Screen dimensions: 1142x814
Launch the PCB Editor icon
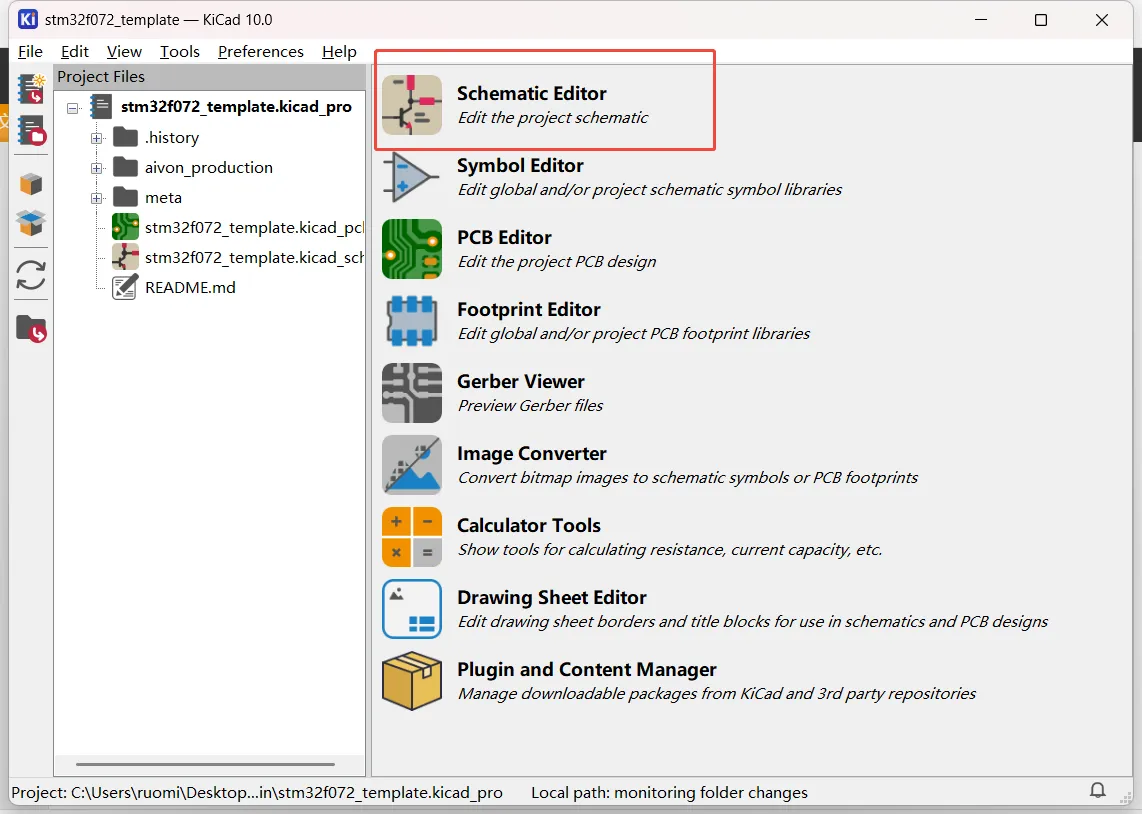pyautogui.click(x=411, y=249)
